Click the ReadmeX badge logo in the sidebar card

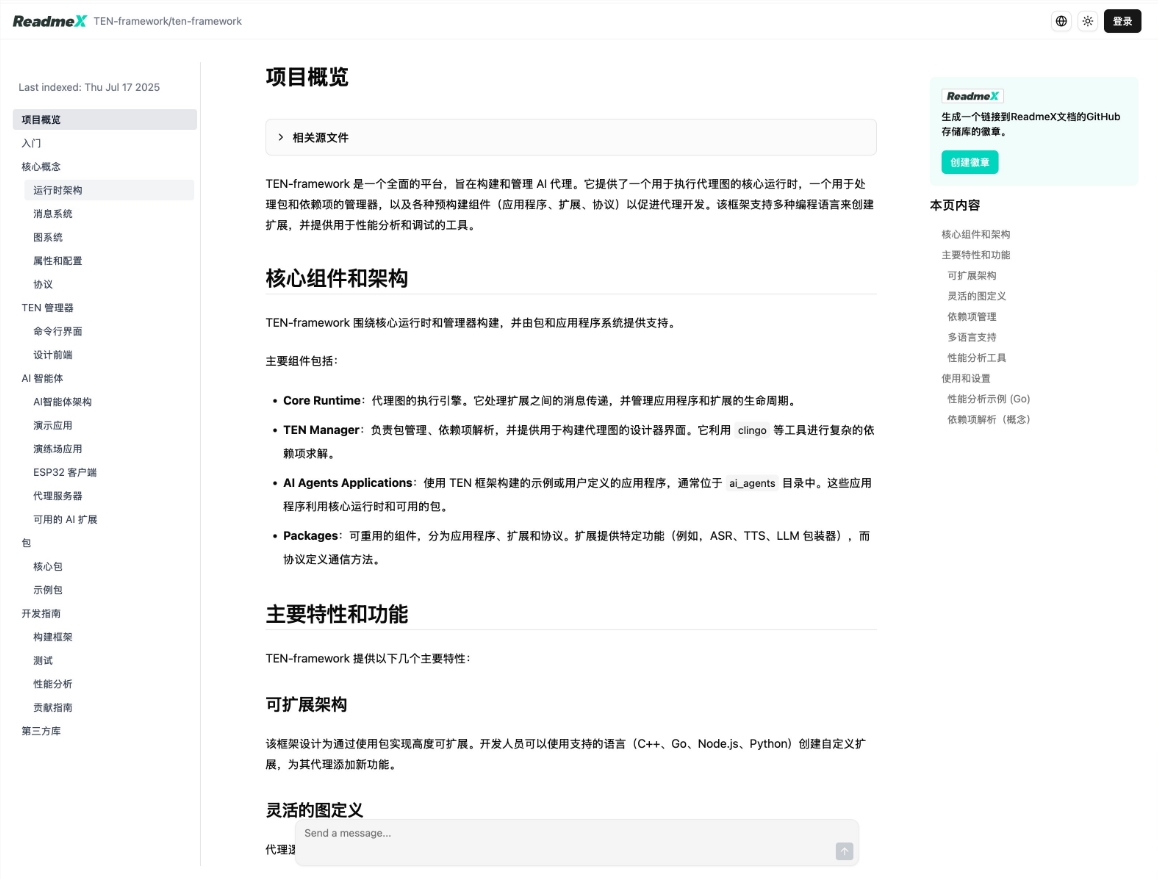pos(971,96)
